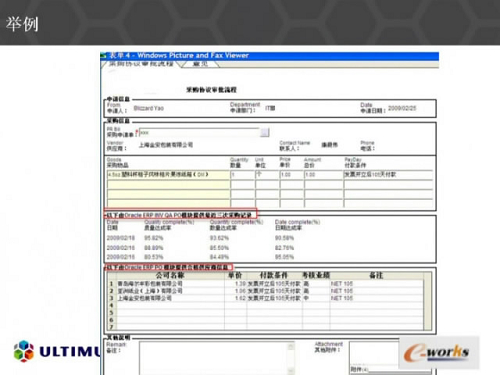The height and width of the screenshot is (375, 500).
Task: Click the Windows Picture and Fax Viewer title icon
Action: [104, 56]
